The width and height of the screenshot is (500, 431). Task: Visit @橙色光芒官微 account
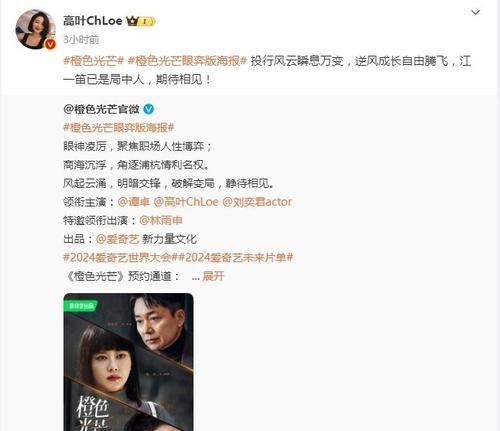pyautogui.click(x=101, y=109)
